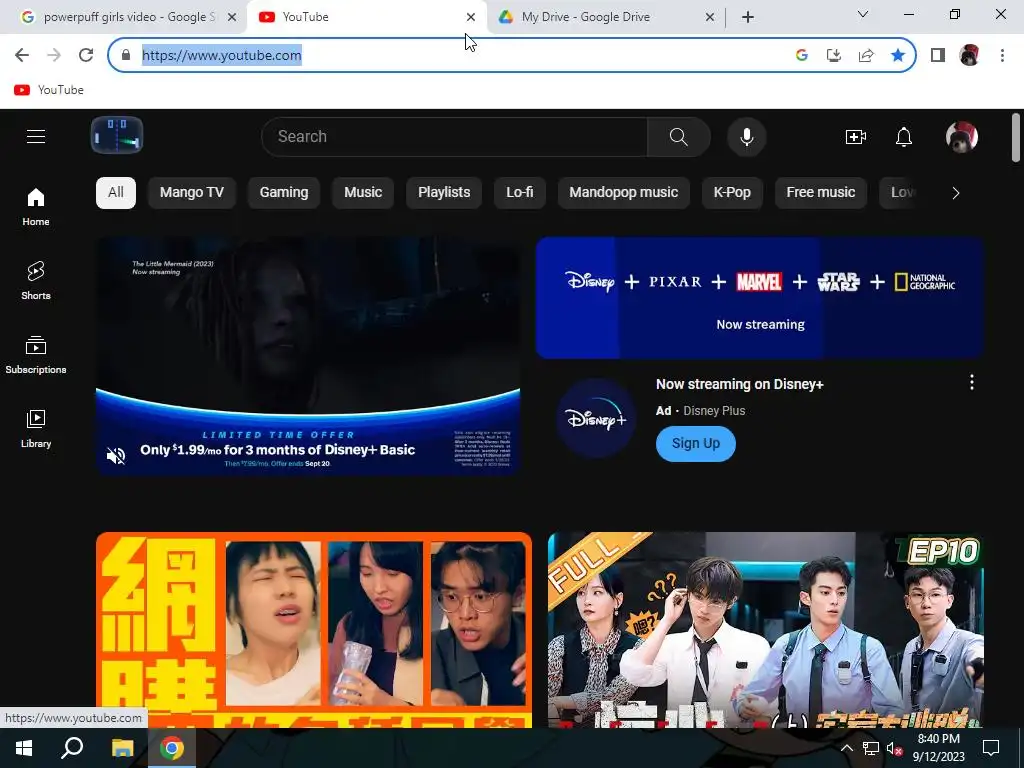Open the YouTube hamburger guide menu
The height and width of the screenshot is (768, 1024).
(x=36, y=136)
